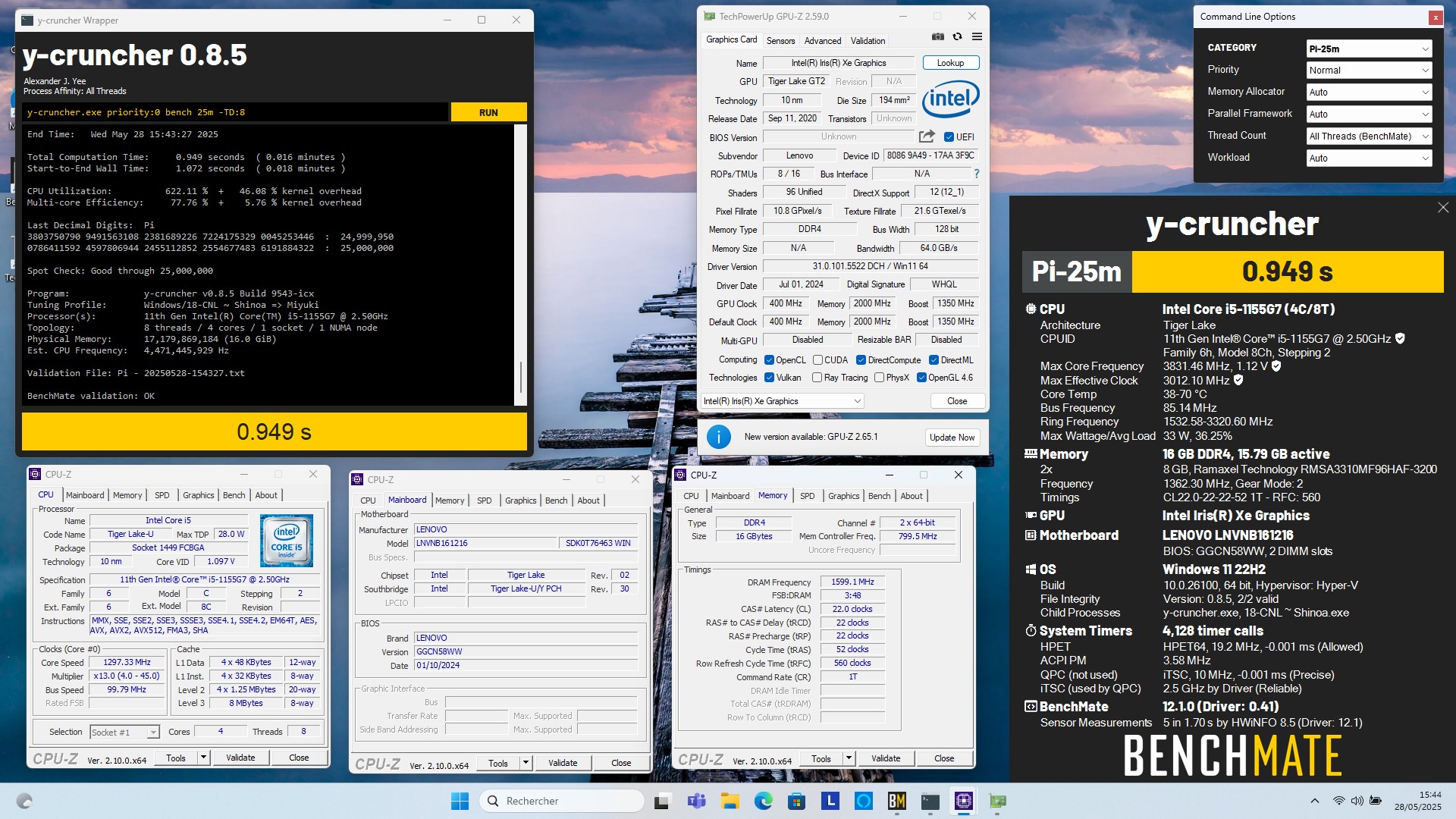This screenshot has height=819, width=1456.
Task: Switch to the Sensors tab in GPU-Z
Action: click(780, 41)
